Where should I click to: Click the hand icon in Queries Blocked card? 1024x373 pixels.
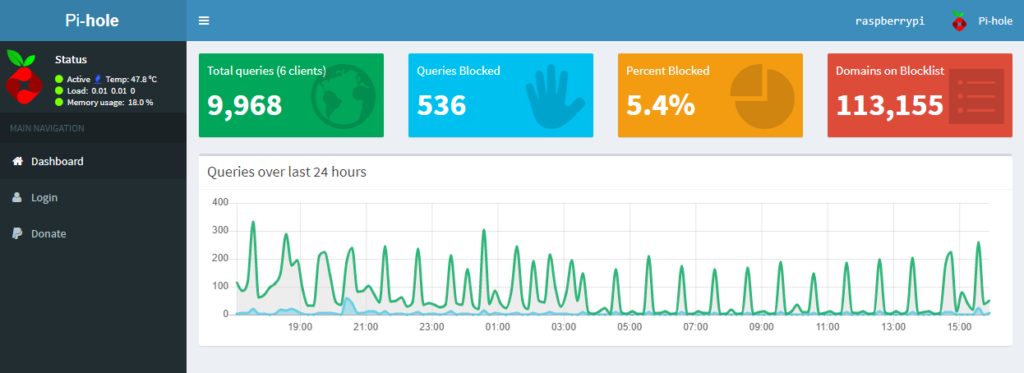pyautogui.click(x=555, y=96)
